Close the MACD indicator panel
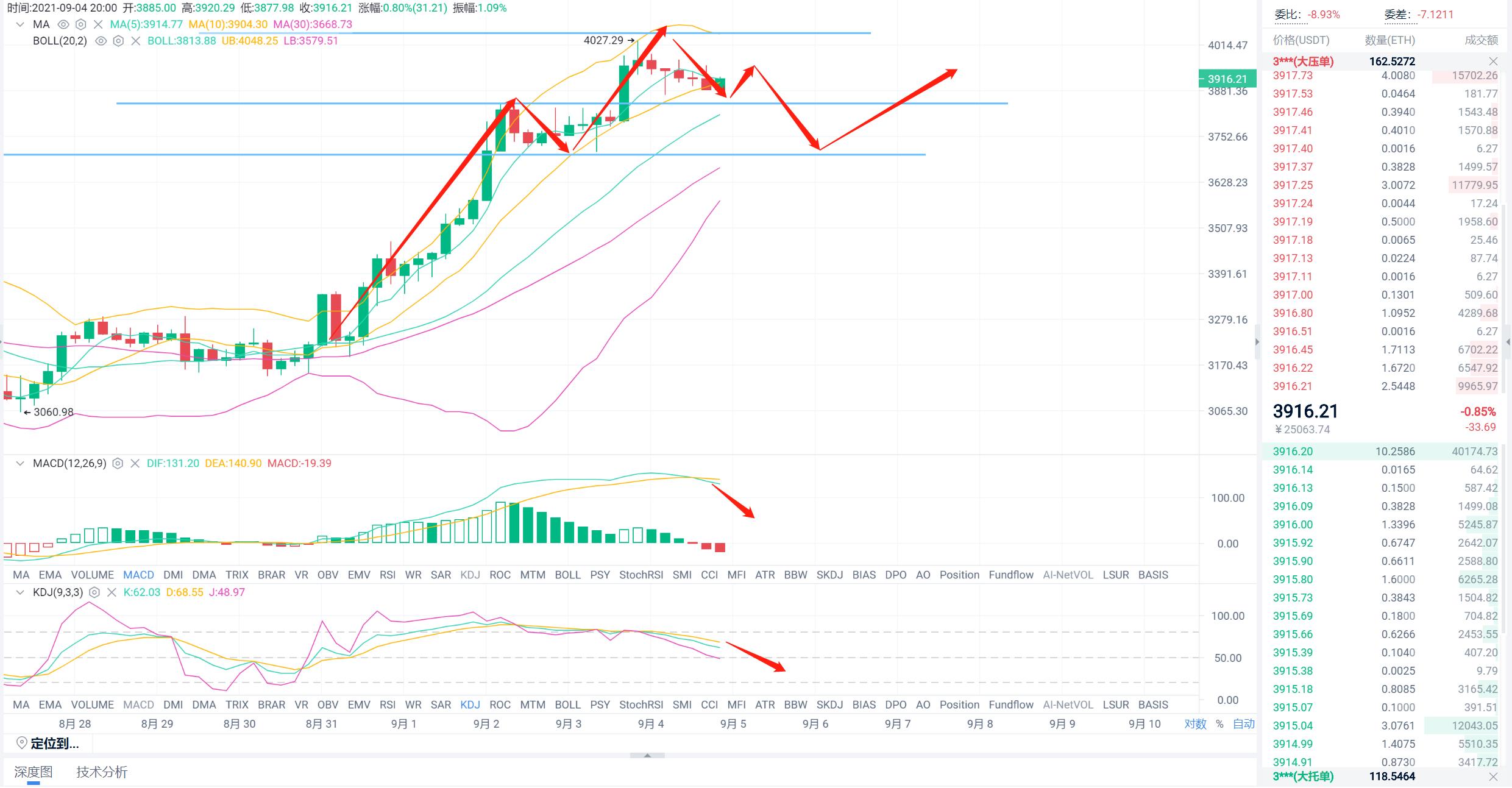 pos(135,463)
